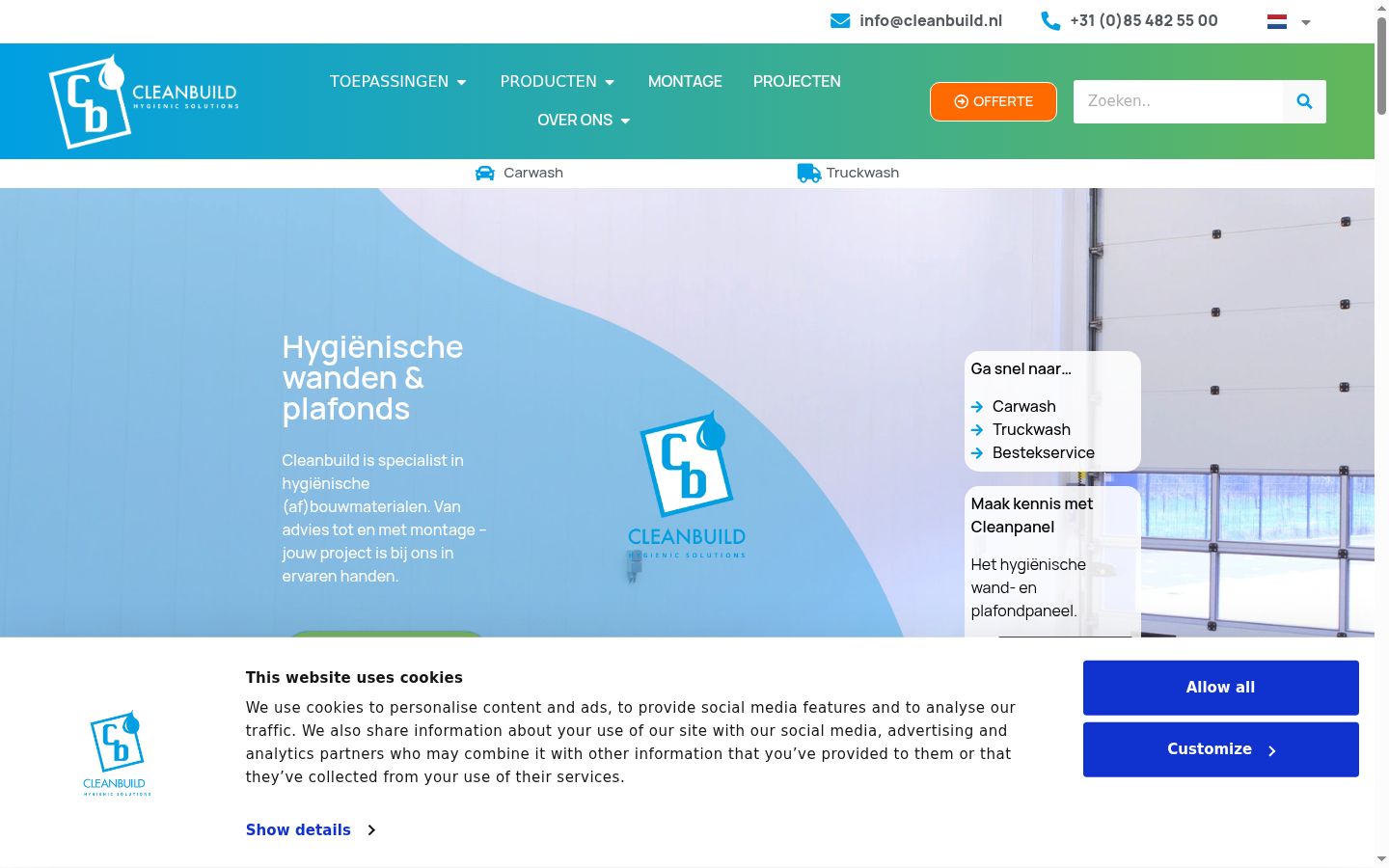
Task: Click the truck icon beside Truckwash
Action: (808, 173)
